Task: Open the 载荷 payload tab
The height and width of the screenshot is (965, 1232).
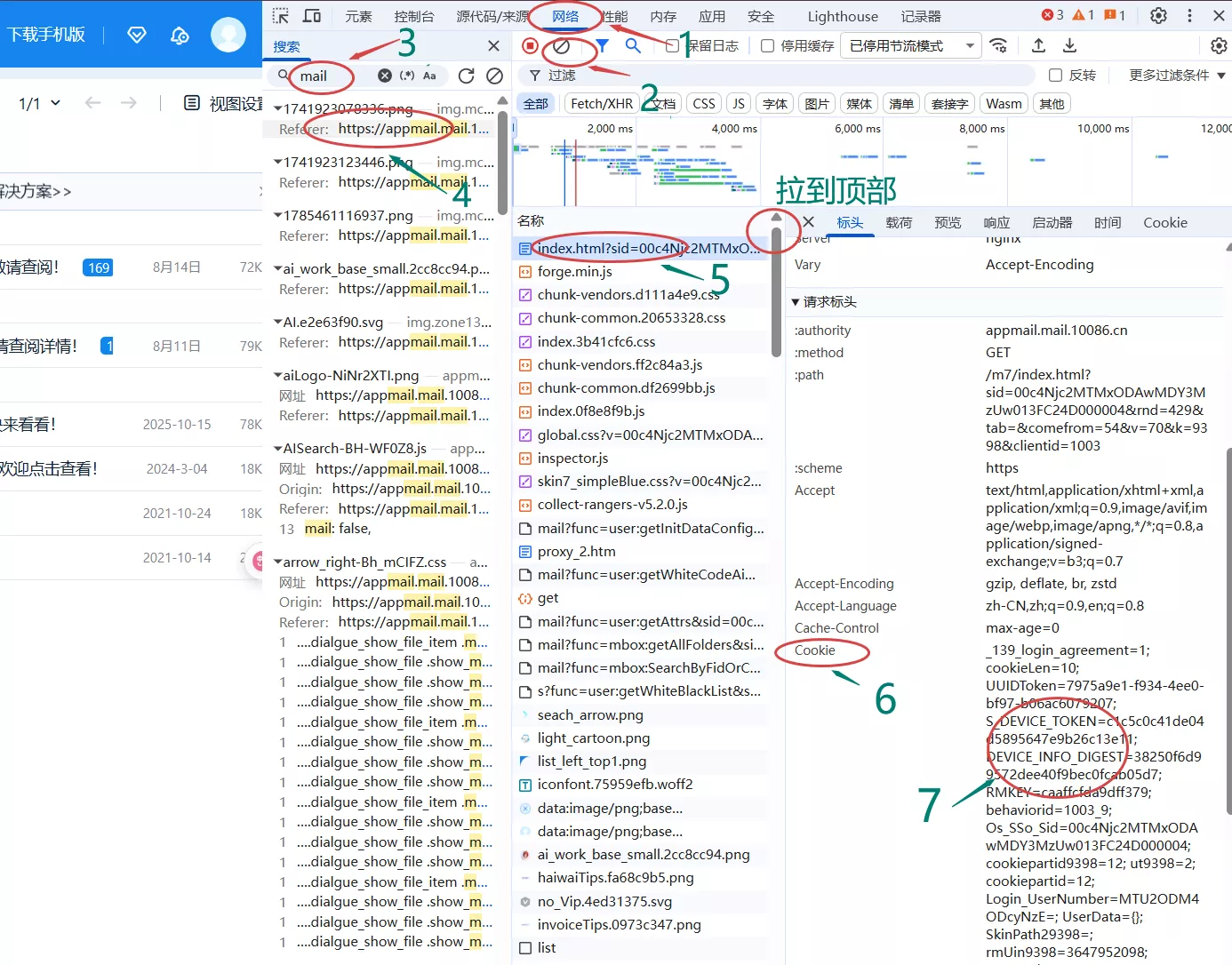Action: point(899,222)
